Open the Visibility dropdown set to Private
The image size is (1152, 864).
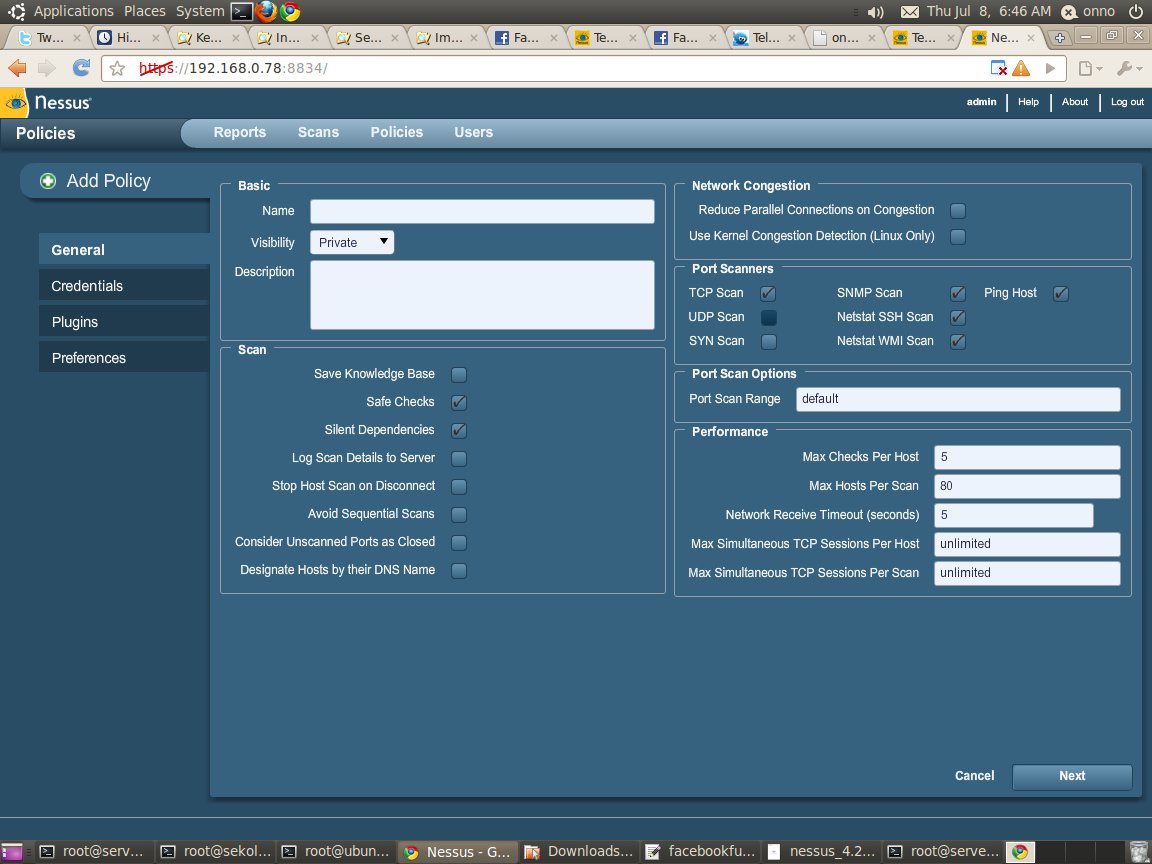tap(352, 242)
